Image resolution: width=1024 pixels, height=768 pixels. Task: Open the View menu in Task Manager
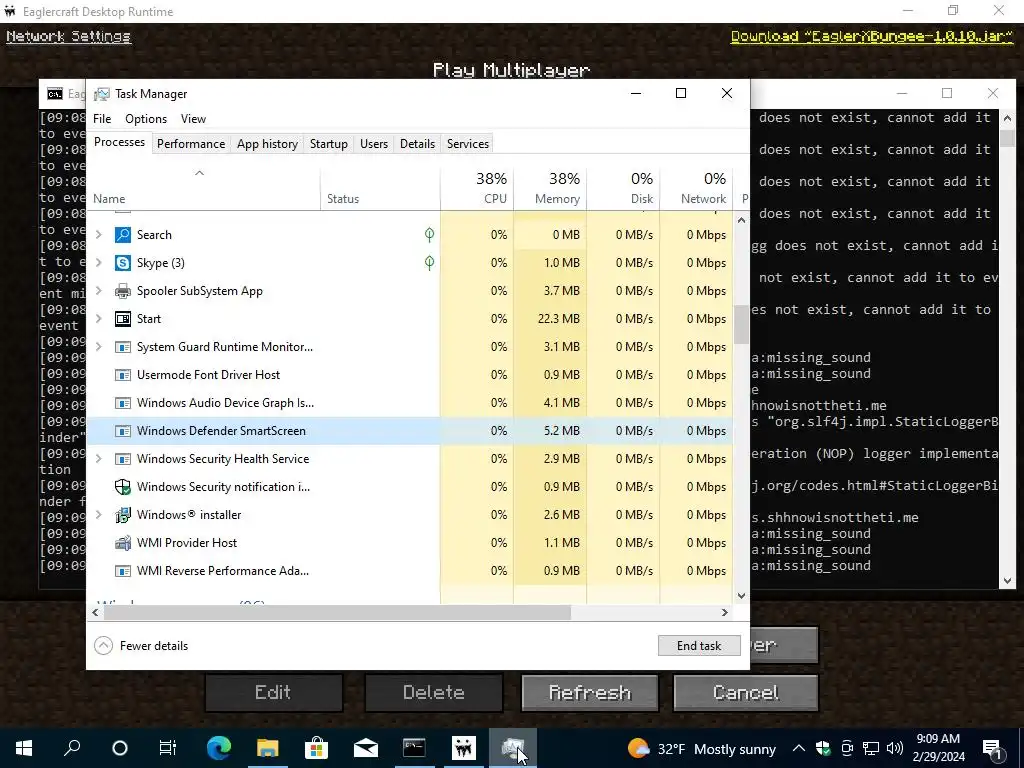193,119
